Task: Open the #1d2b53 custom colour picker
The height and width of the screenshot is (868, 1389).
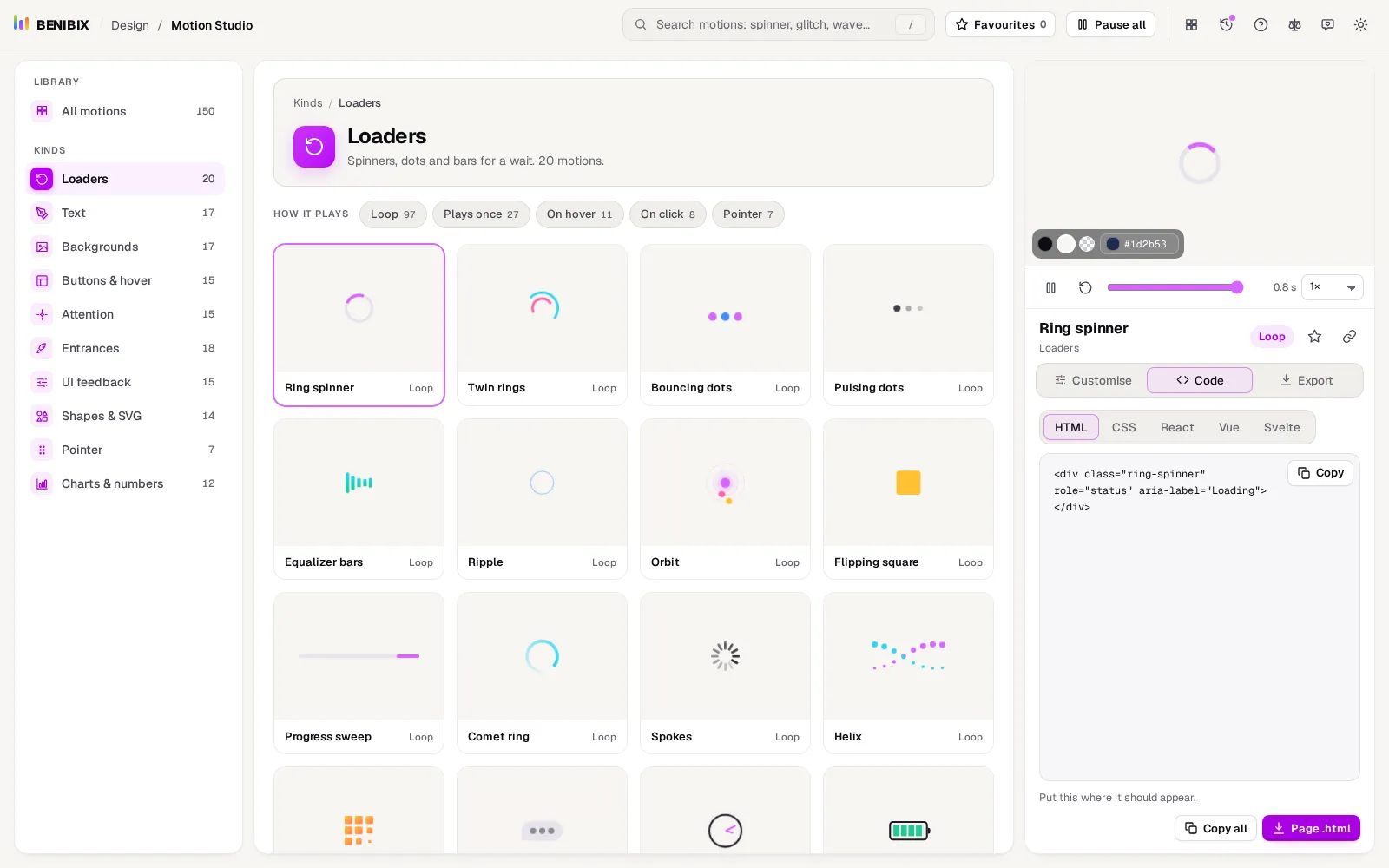Action: 1139,244
